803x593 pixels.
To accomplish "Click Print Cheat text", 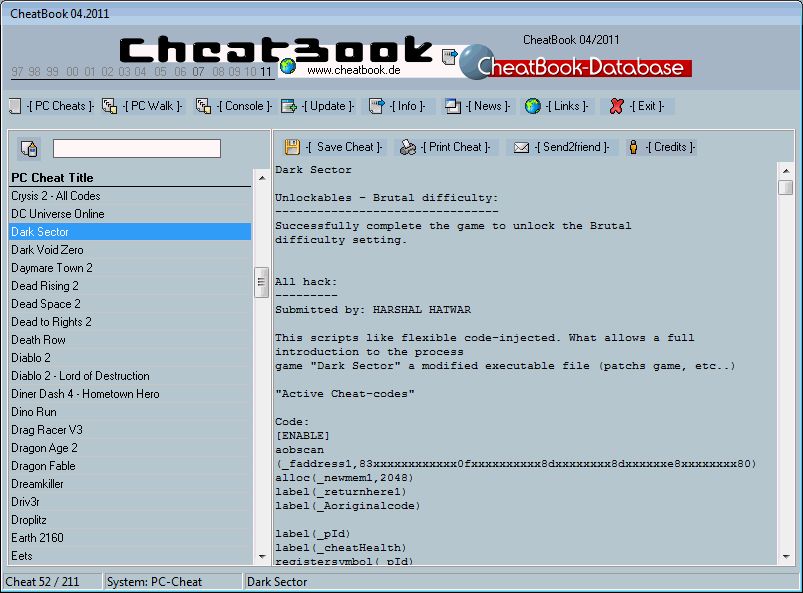I will [455, 147].
